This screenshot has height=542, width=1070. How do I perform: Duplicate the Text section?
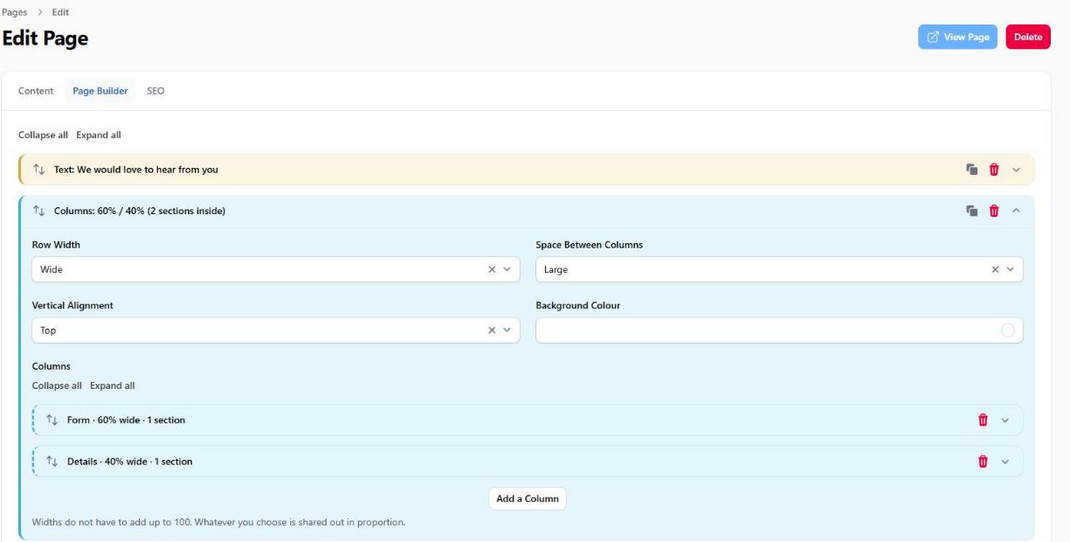click(972, 169)
